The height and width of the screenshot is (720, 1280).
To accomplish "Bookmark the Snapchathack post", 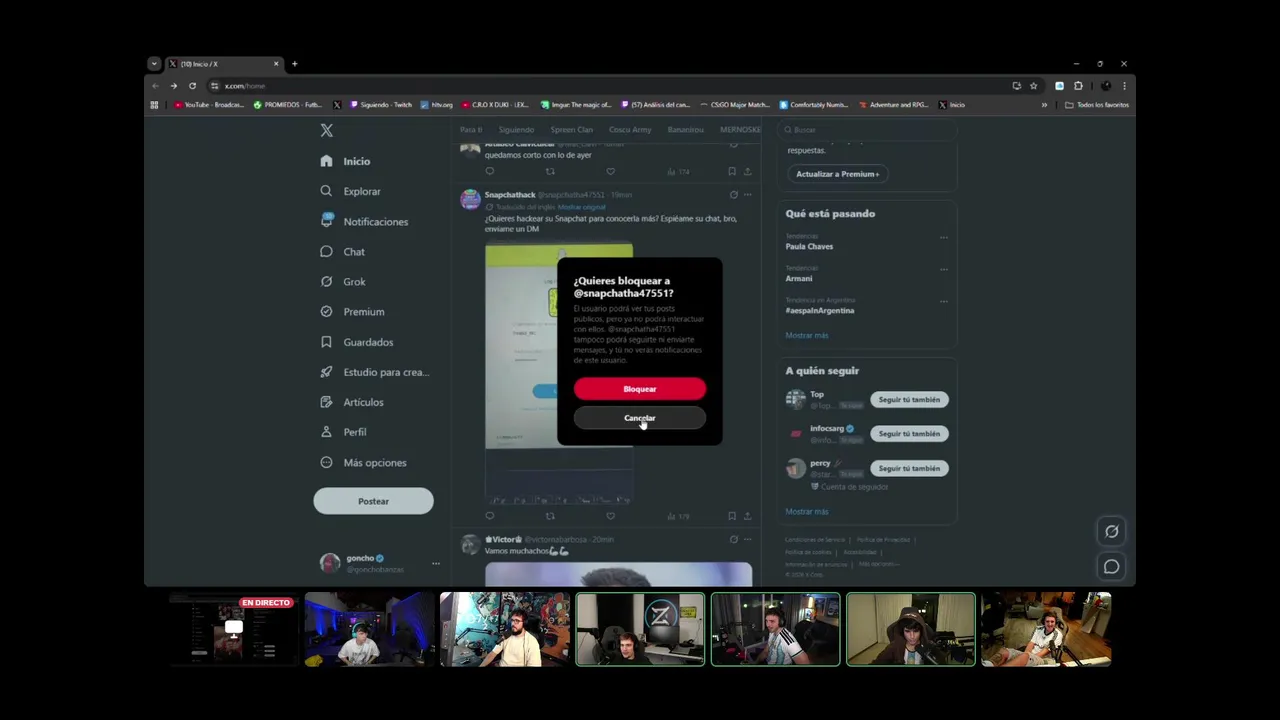I will [x=732, y=516].
